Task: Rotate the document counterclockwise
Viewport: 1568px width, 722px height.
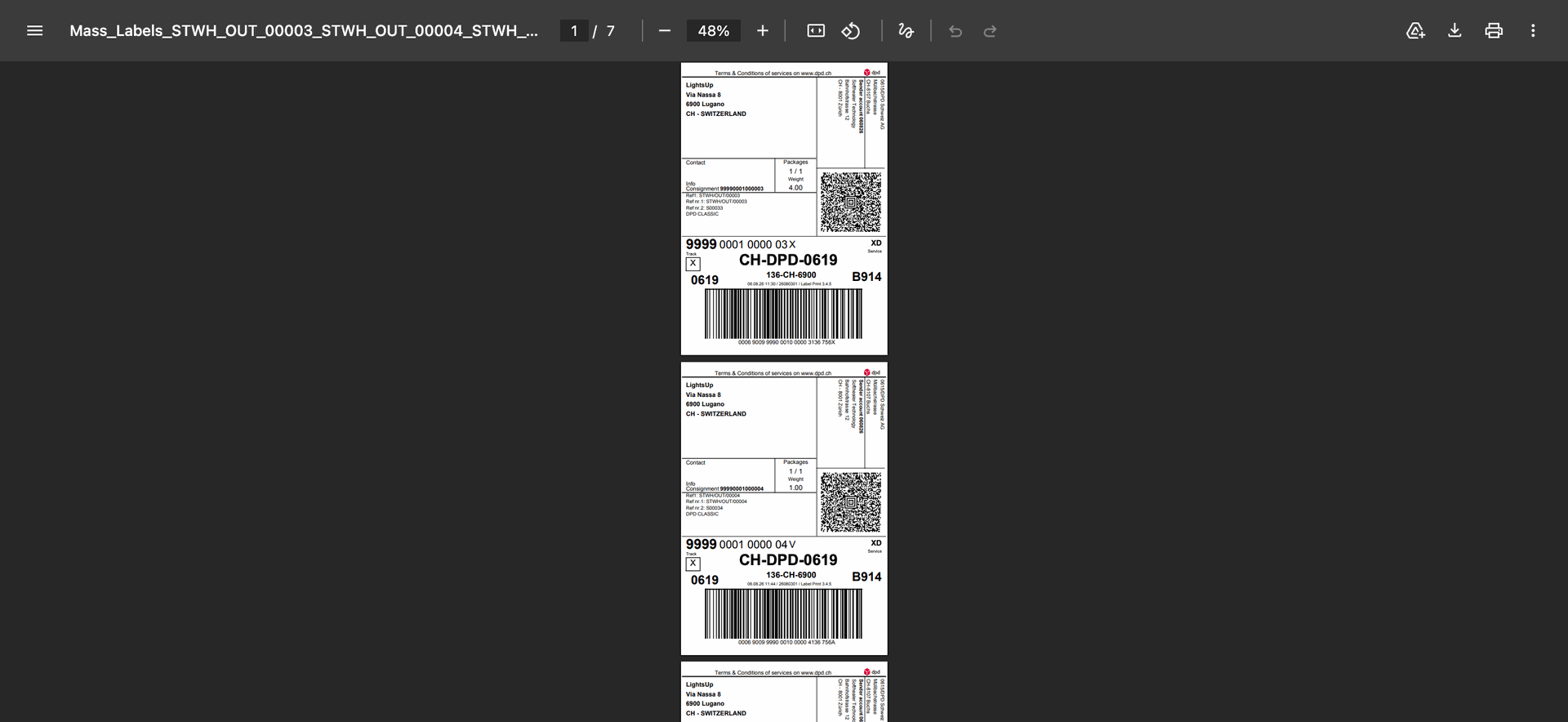Action: 851,31
